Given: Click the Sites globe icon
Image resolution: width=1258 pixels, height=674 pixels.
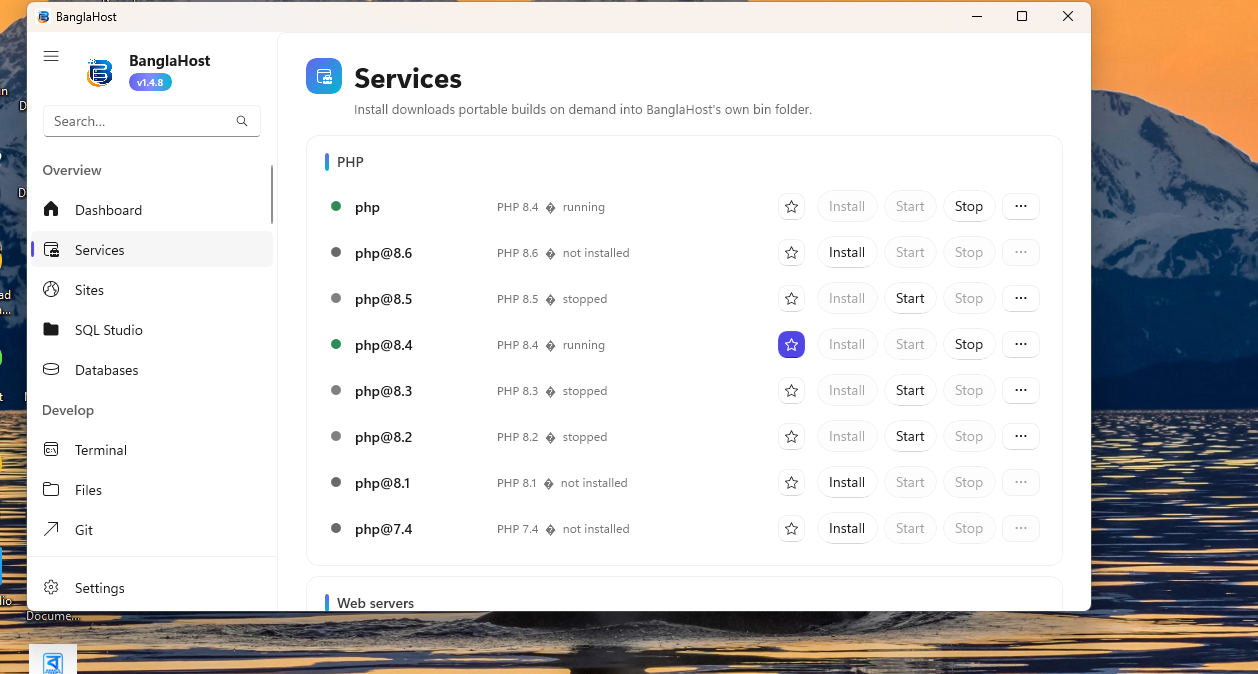Looking at the screenshot, I should (x=52, y=289).
